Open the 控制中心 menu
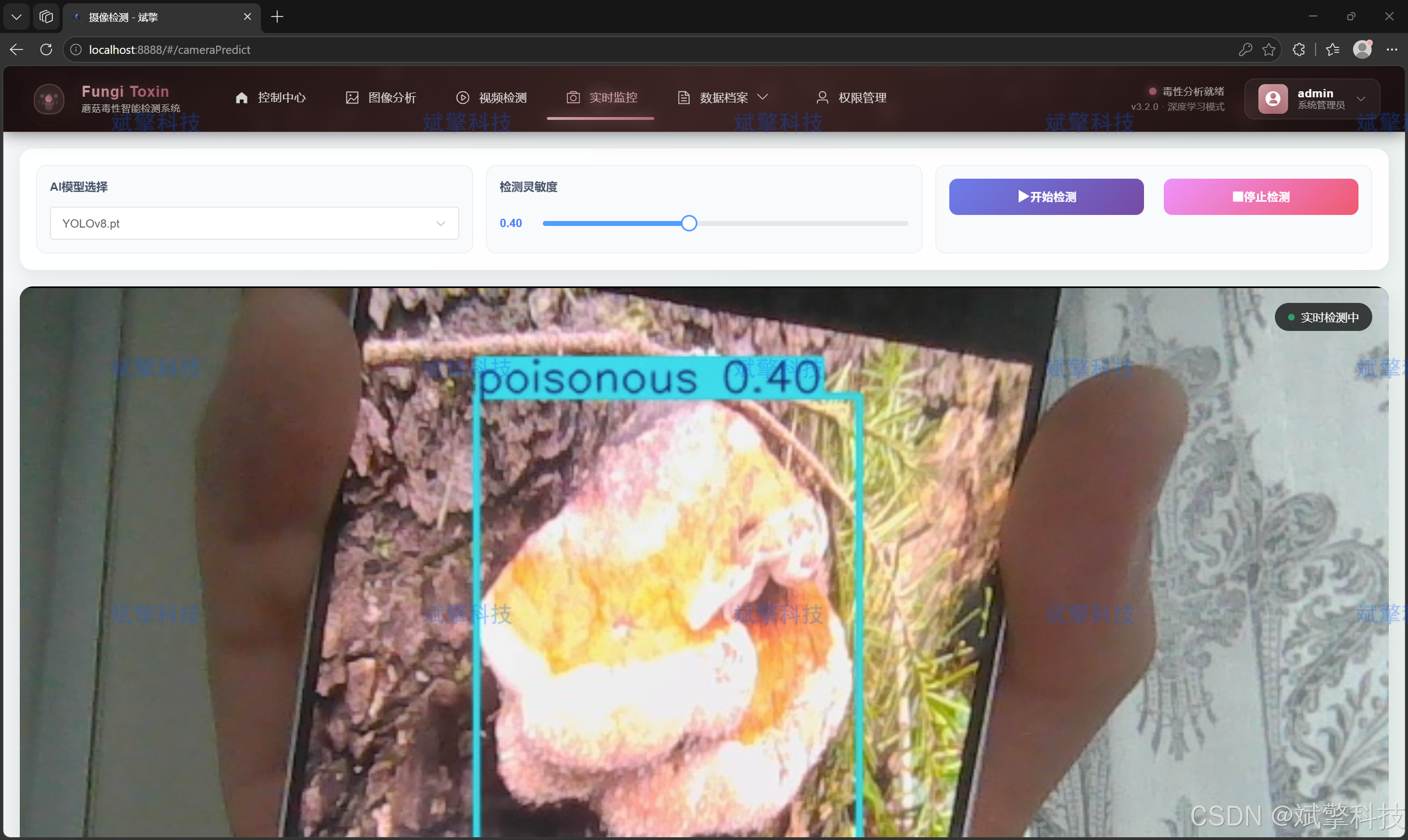This screenshot has height=840, width=1408. click(270, 98)
